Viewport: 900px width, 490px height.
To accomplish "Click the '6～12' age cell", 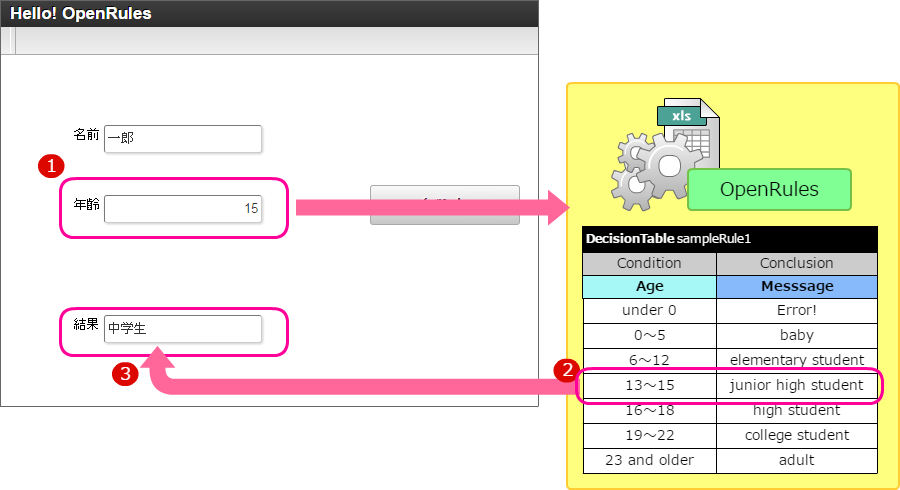I will coord(649,360).
